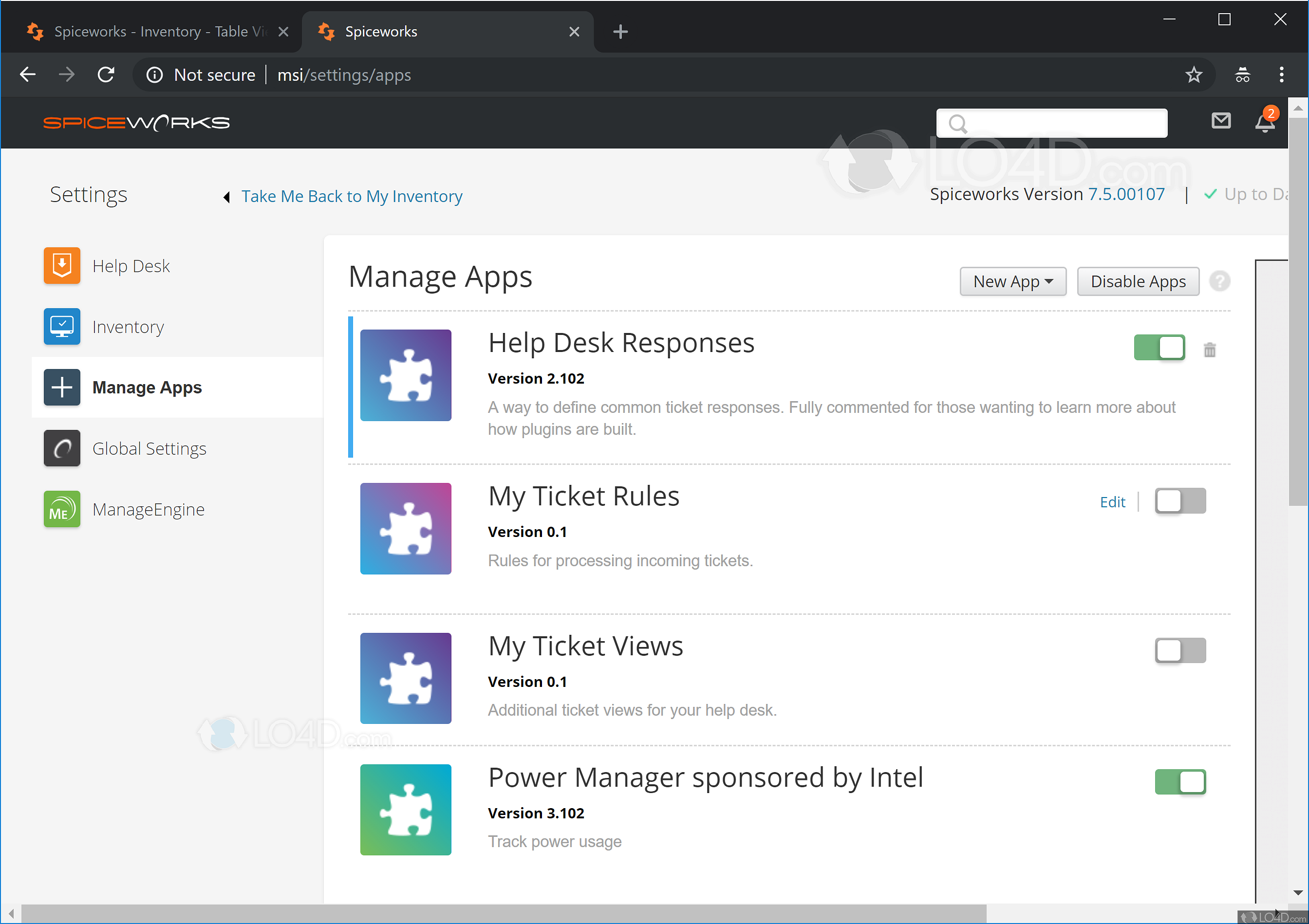The width and height of the screenshot is (1309, 924).
Task: Bookmark this page with the star icon
Action: tap(1193, 74)
